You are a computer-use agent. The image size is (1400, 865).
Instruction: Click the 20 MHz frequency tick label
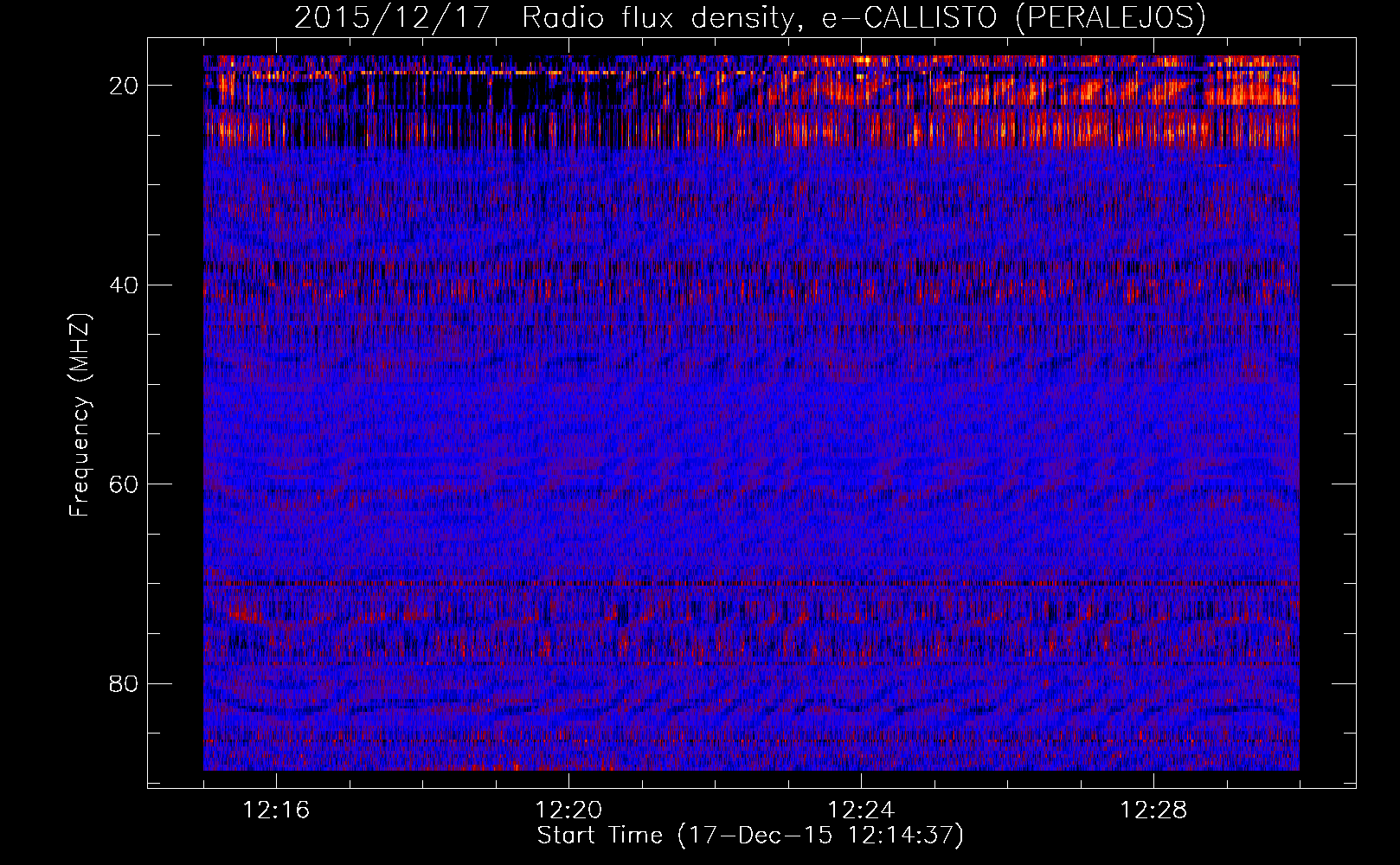coord(124,86)
